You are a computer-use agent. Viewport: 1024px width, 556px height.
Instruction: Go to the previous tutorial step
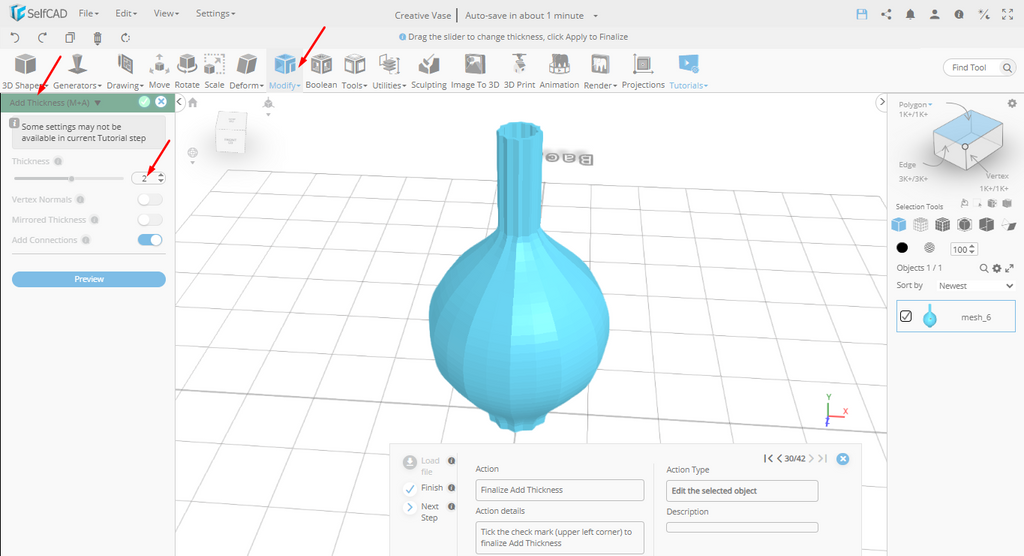(x=780, y=459)
